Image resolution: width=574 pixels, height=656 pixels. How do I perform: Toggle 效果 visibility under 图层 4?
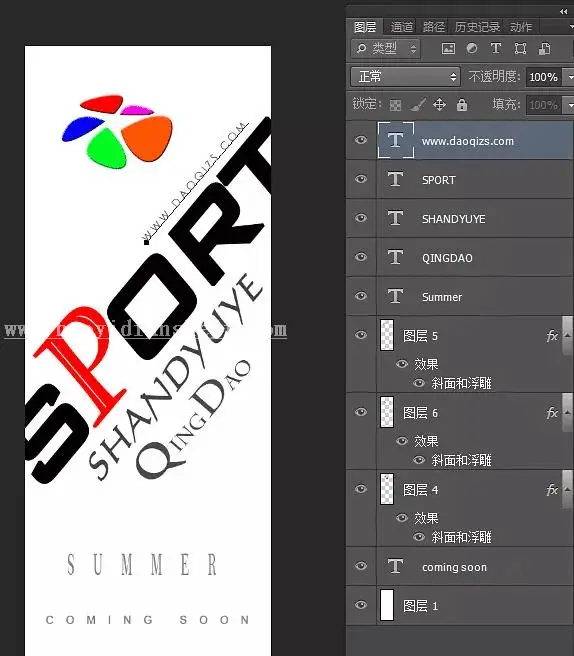[x=402, y=518]
